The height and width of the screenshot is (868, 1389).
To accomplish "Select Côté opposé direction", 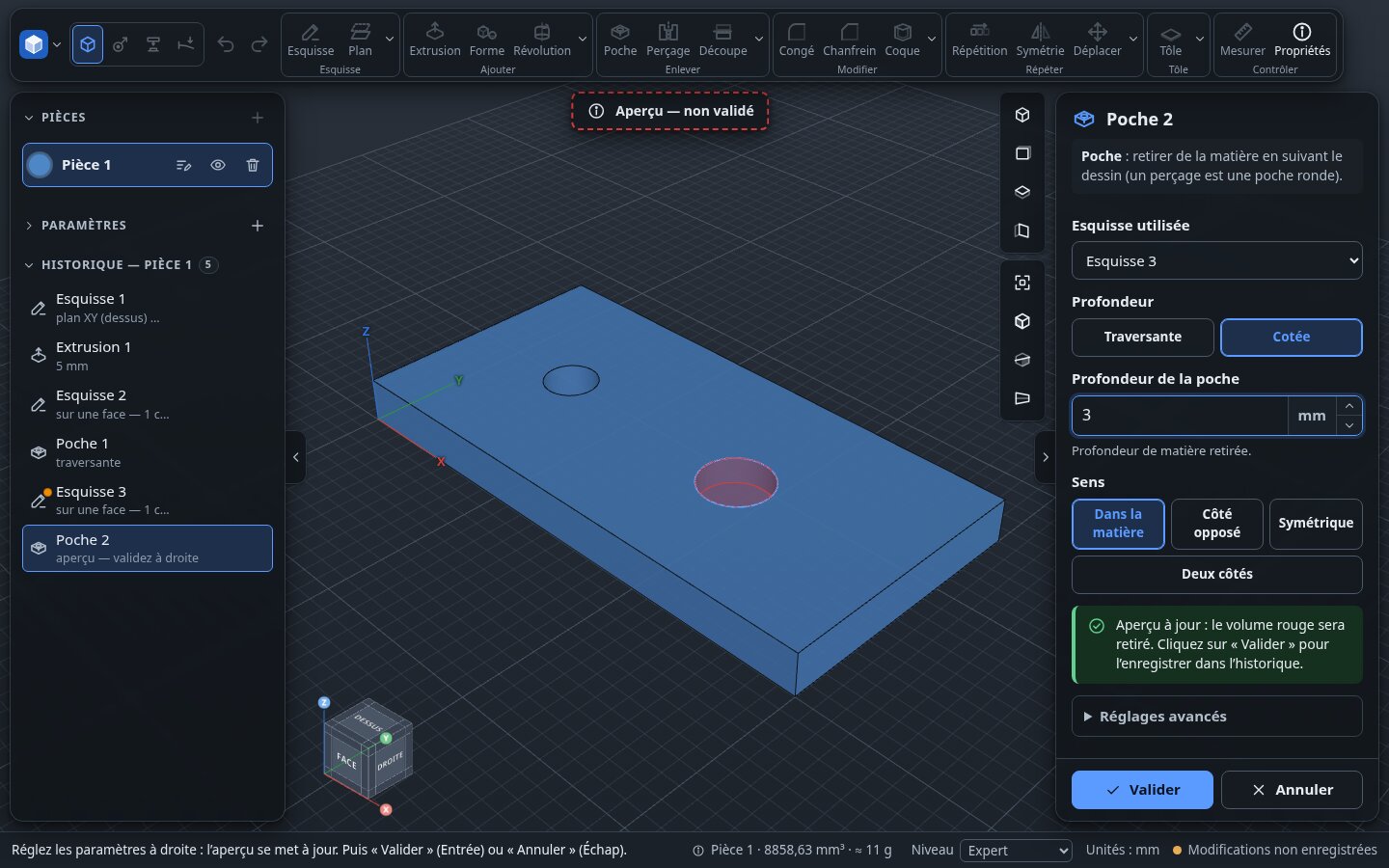I will tap(1216, 524).
